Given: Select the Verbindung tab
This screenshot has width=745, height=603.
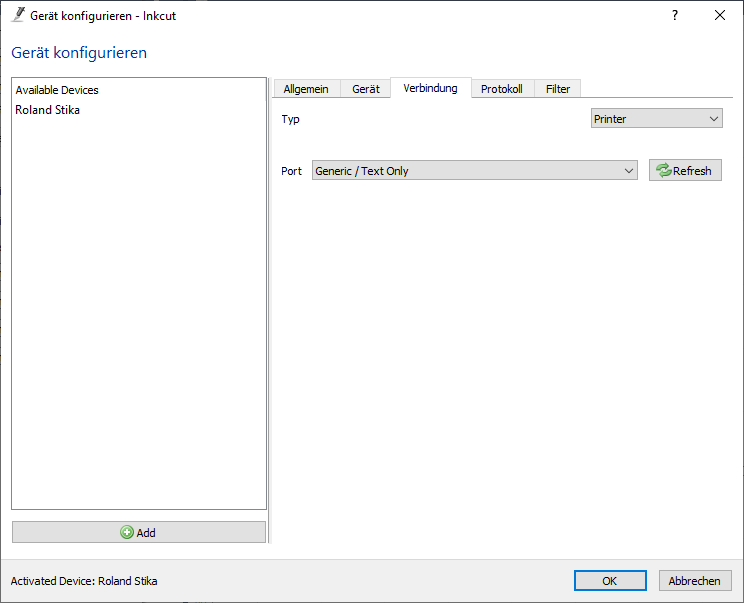Looking at the screenshot, I should [430, 88].
